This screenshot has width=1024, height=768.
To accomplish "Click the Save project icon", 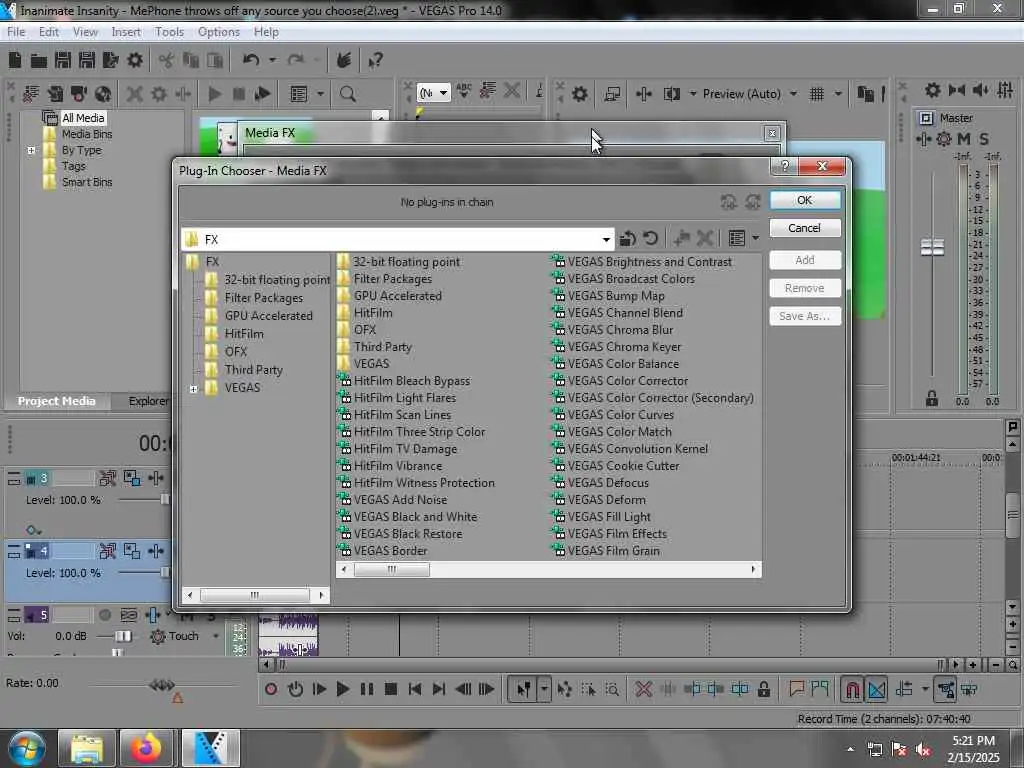I will tap(63, 61).
